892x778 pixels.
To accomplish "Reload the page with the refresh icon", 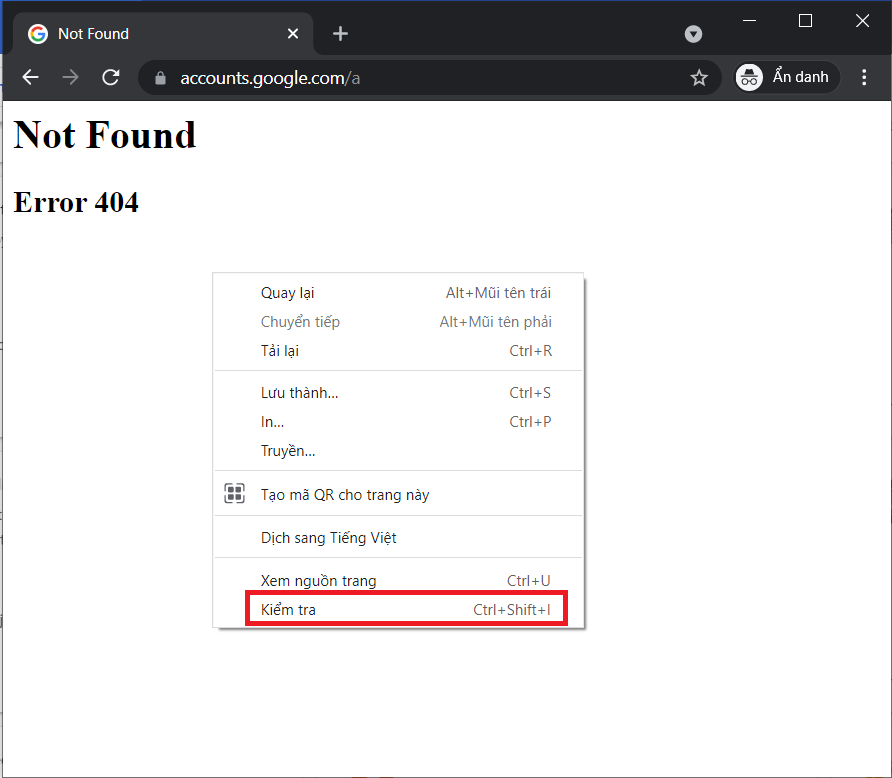I will [x=111, y=77].
